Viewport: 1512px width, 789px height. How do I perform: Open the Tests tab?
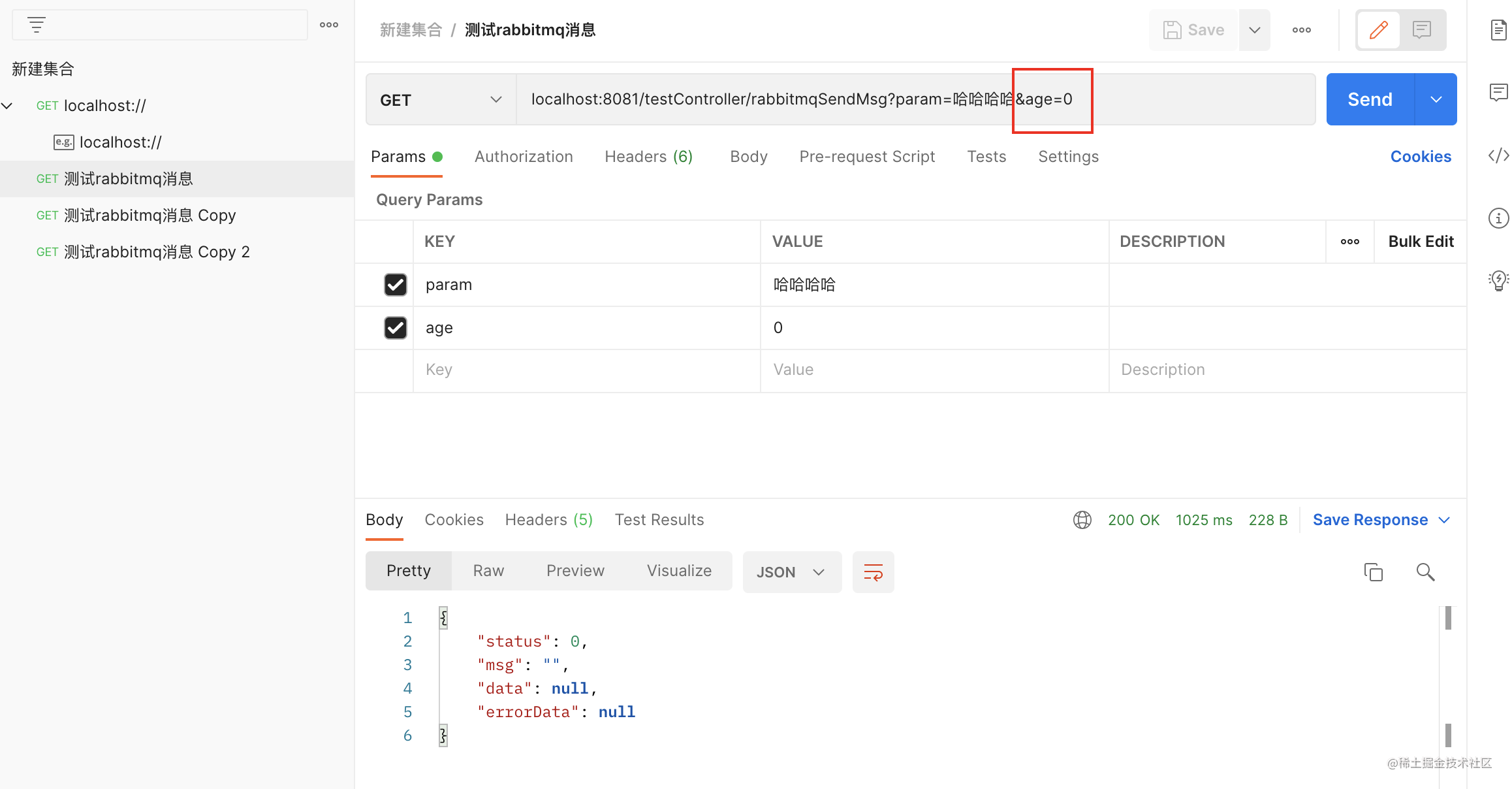click(x=986, y=156)
